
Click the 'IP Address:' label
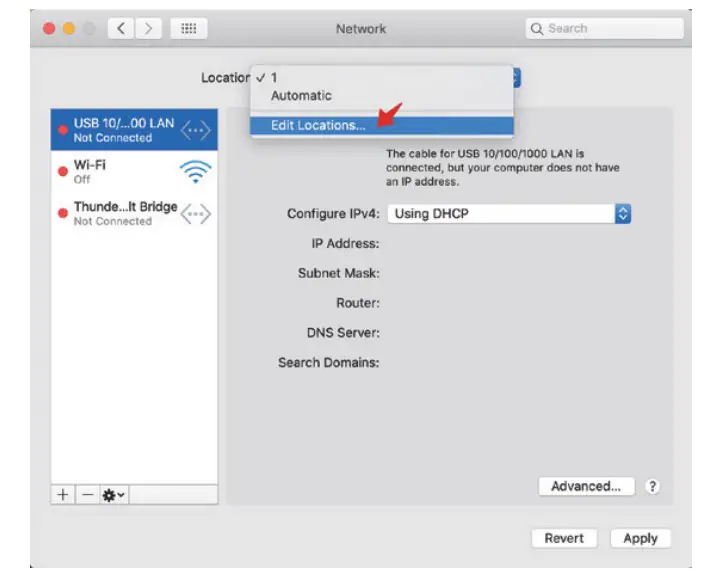coord(345,243)
